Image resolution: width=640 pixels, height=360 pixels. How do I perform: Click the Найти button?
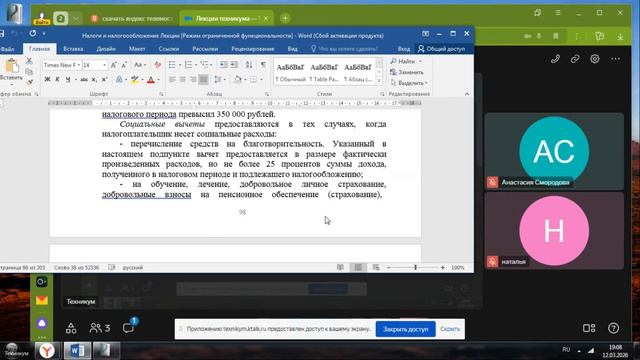402,61
